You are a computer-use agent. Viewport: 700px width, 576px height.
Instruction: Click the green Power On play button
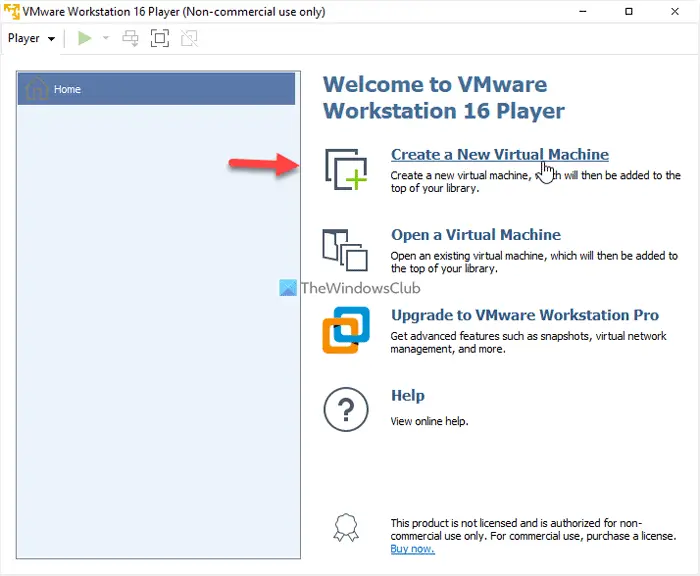click(84, 38)
